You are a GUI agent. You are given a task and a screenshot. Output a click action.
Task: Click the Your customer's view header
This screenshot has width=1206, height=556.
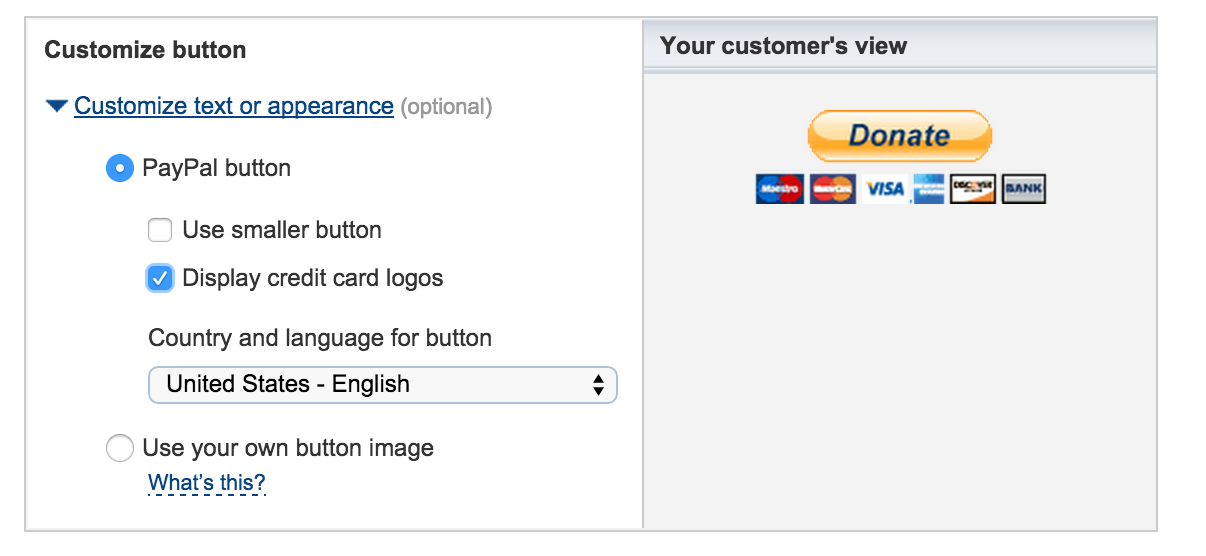[x=783, y=45]
